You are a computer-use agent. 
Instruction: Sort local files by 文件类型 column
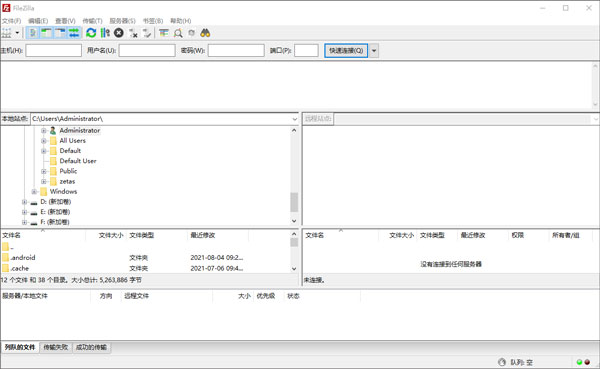[157, 235]
